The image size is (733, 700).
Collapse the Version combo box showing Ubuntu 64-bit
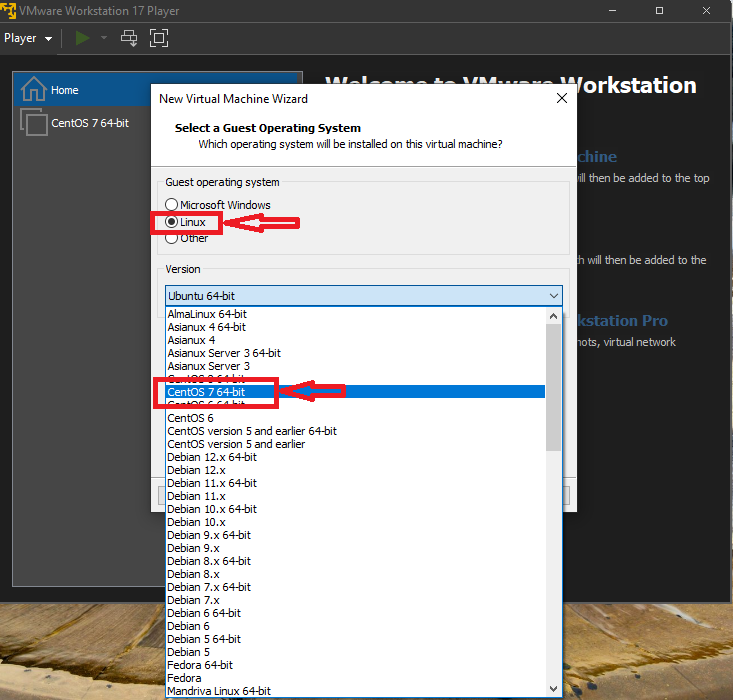554,296
